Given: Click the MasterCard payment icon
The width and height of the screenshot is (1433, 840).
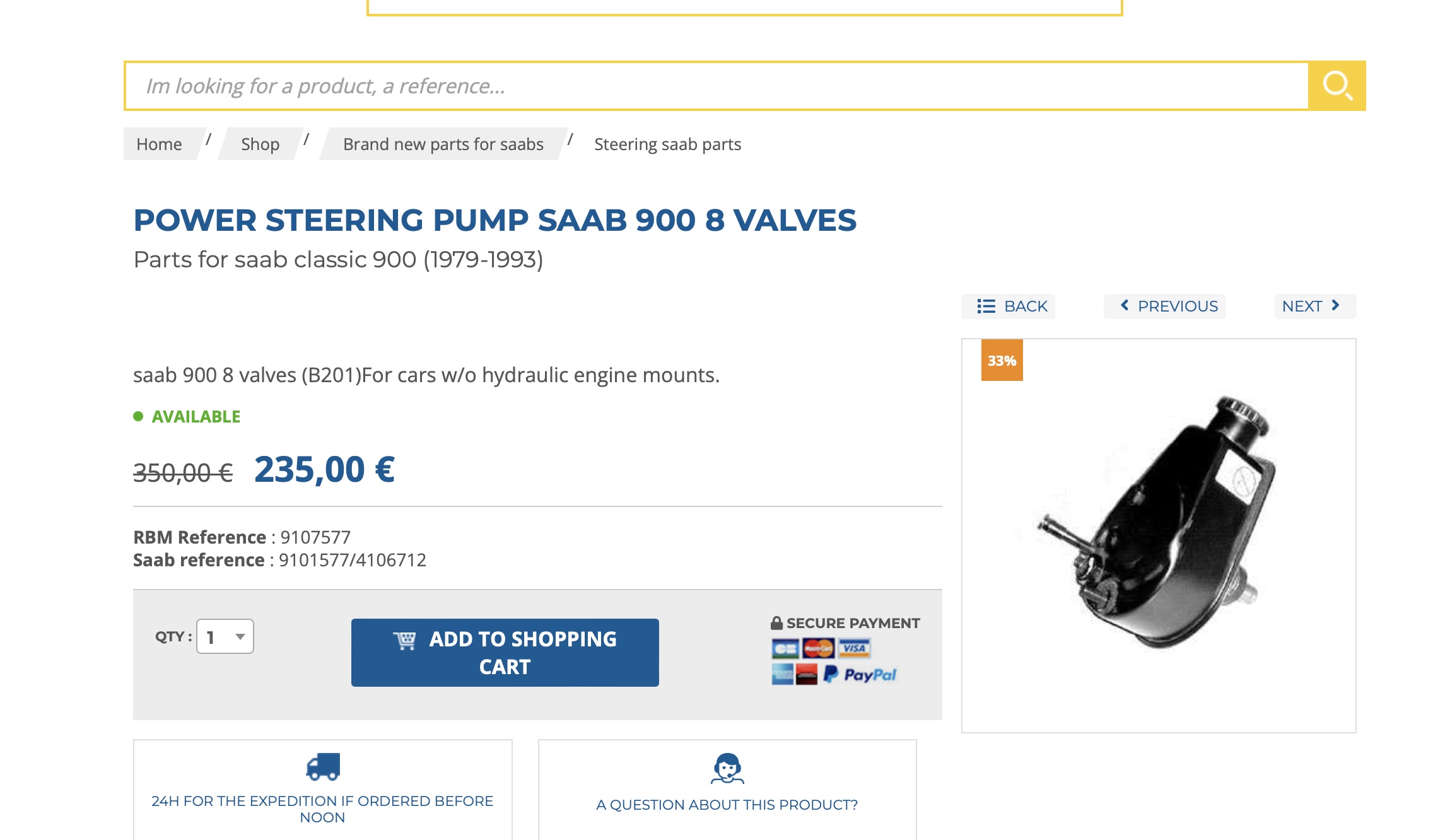Looking at the screenshot, I should pyautogui.click(x=819, y=648).
